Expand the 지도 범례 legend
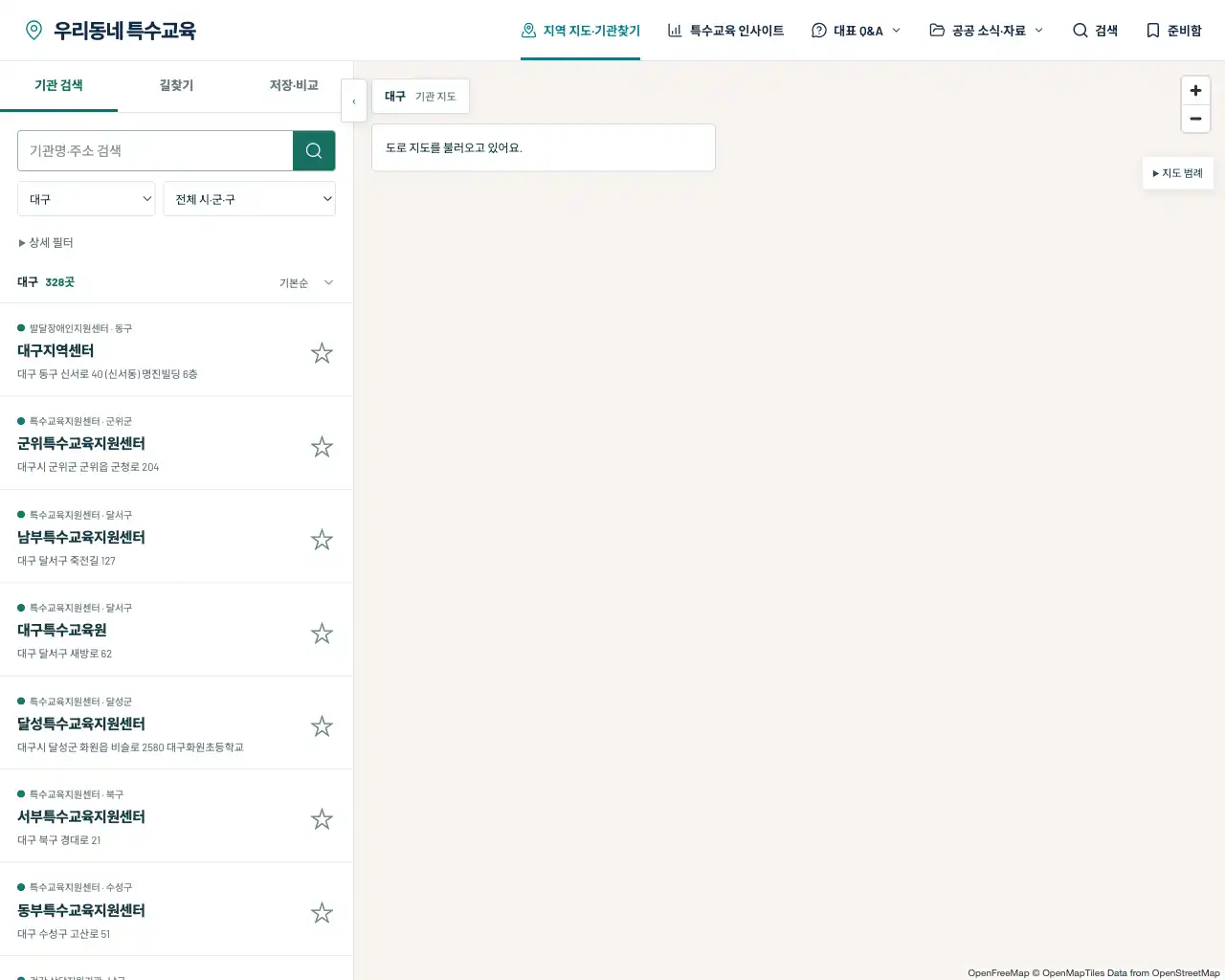The width and height of the screenshot is (1225, 980). click(x=1178, y=173)
